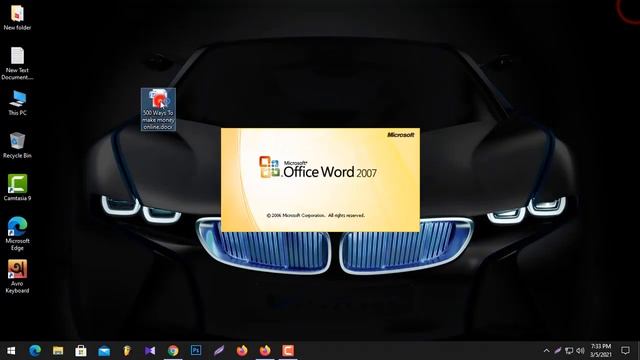The width and height of the screenshot is (640, 360).
Task: Open the Mail app on the taskbar
Action: (104, 351)
